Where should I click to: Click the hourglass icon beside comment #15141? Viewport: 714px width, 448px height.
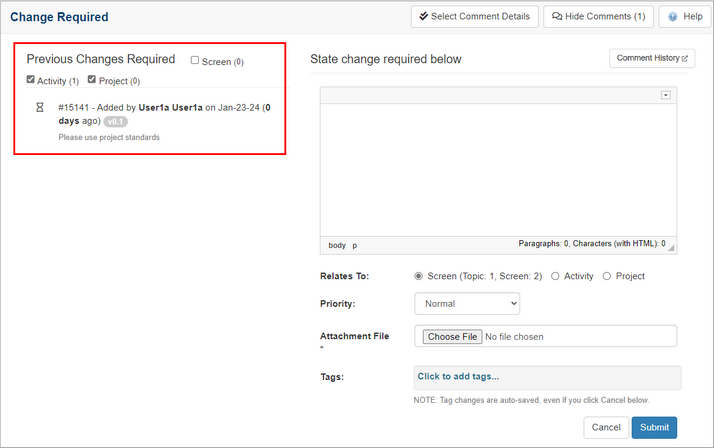40,107
